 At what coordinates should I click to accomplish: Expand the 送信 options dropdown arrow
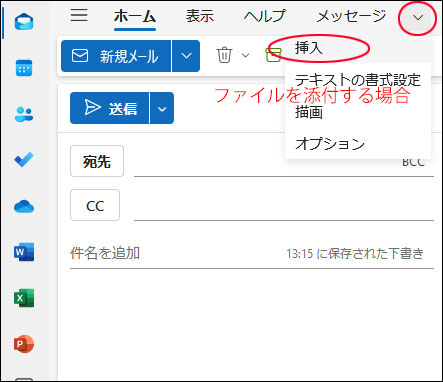(162, 108)
